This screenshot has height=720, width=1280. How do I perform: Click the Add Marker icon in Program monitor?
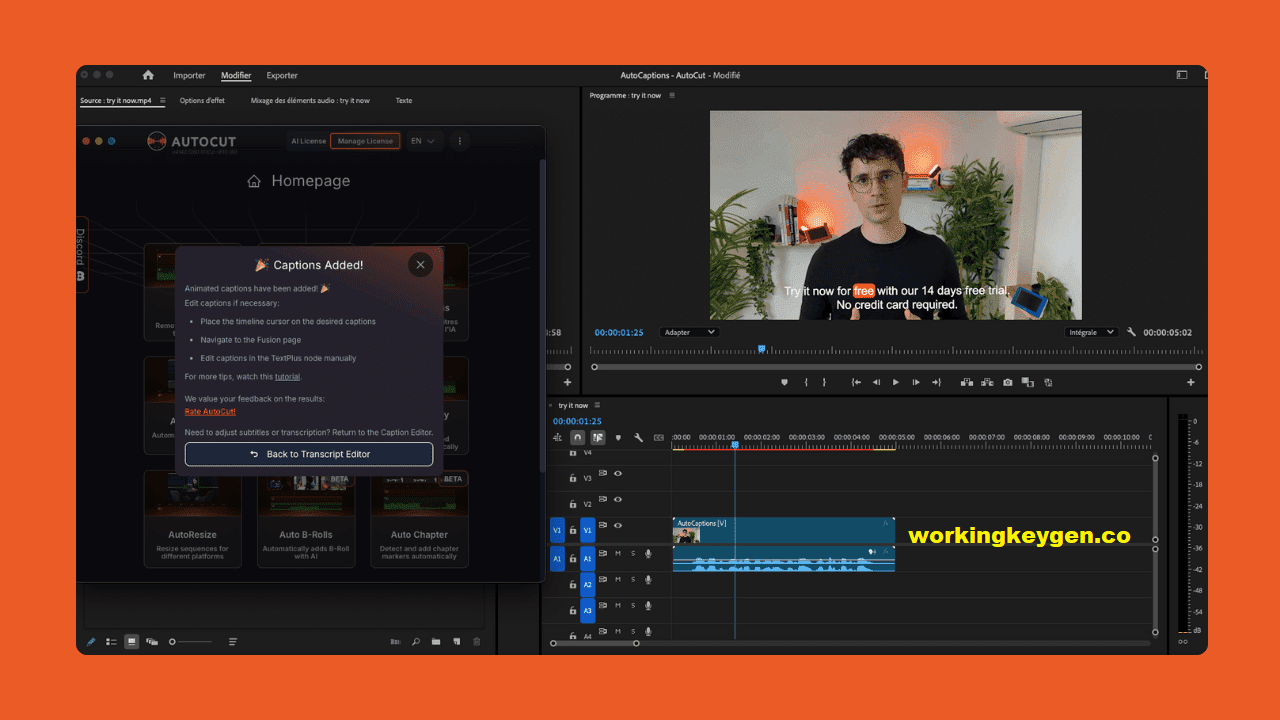point(786,382)
